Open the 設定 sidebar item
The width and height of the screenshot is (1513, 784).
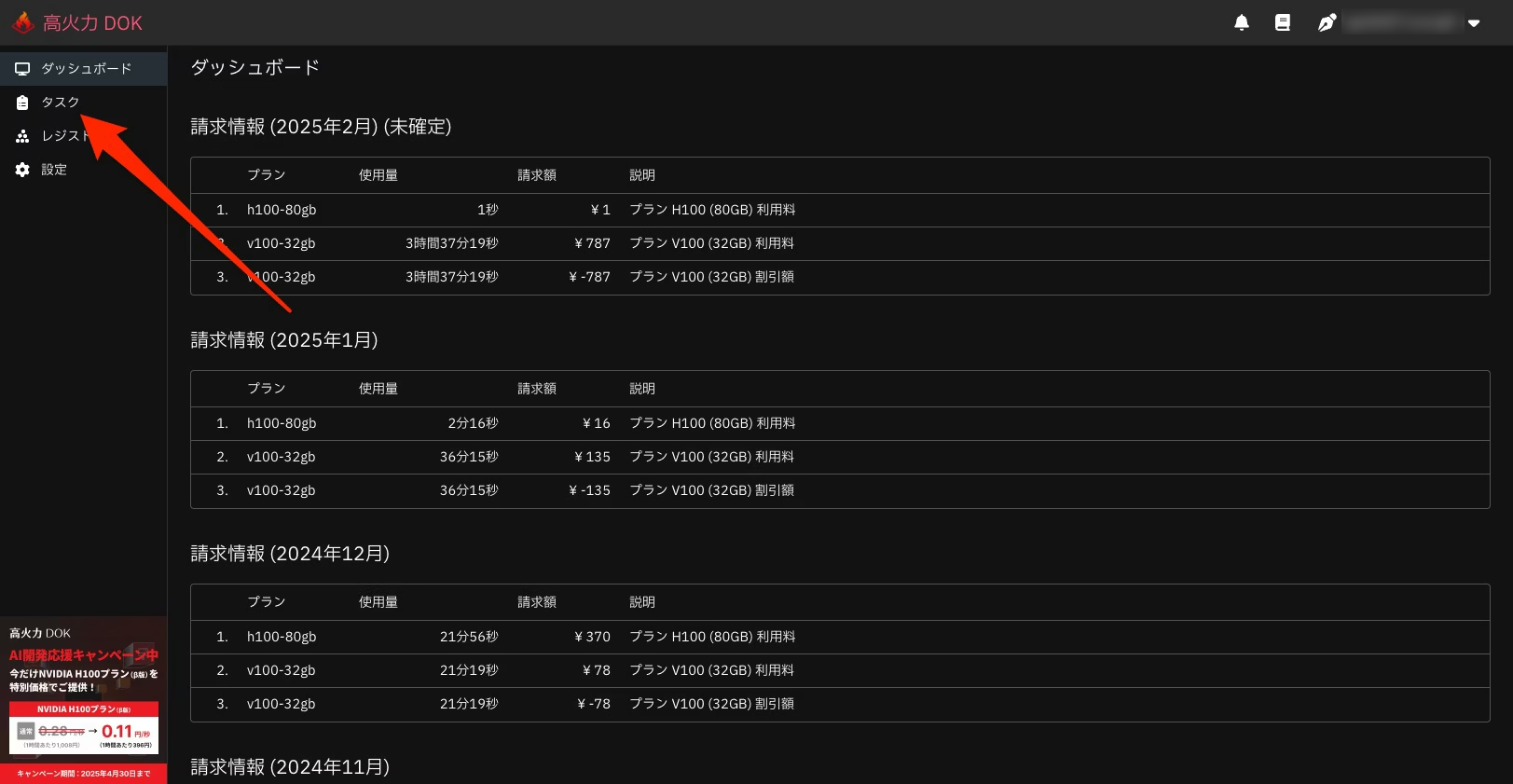pos(54,170)
